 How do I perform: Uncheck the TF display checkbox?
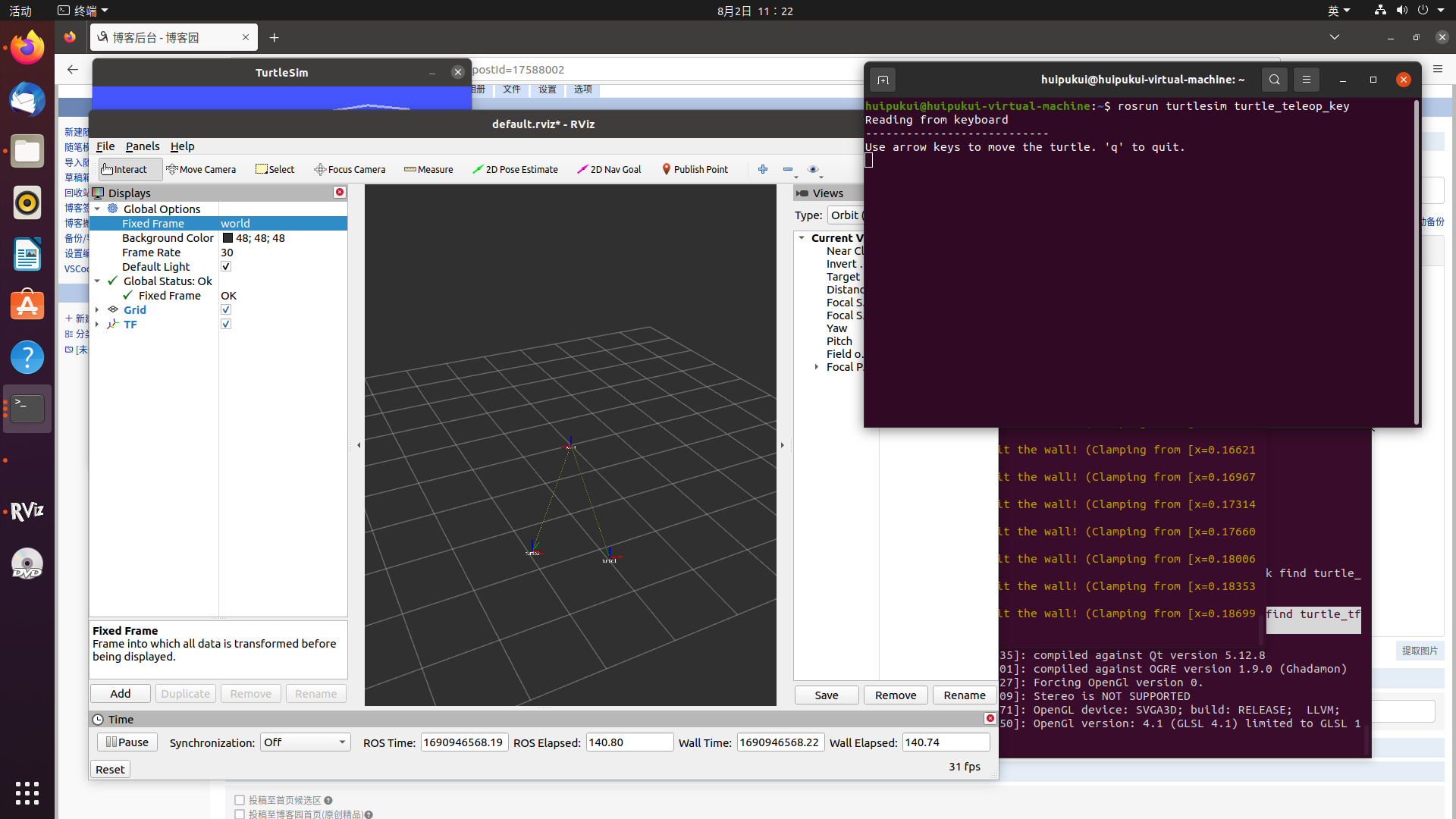coord(226,324)
